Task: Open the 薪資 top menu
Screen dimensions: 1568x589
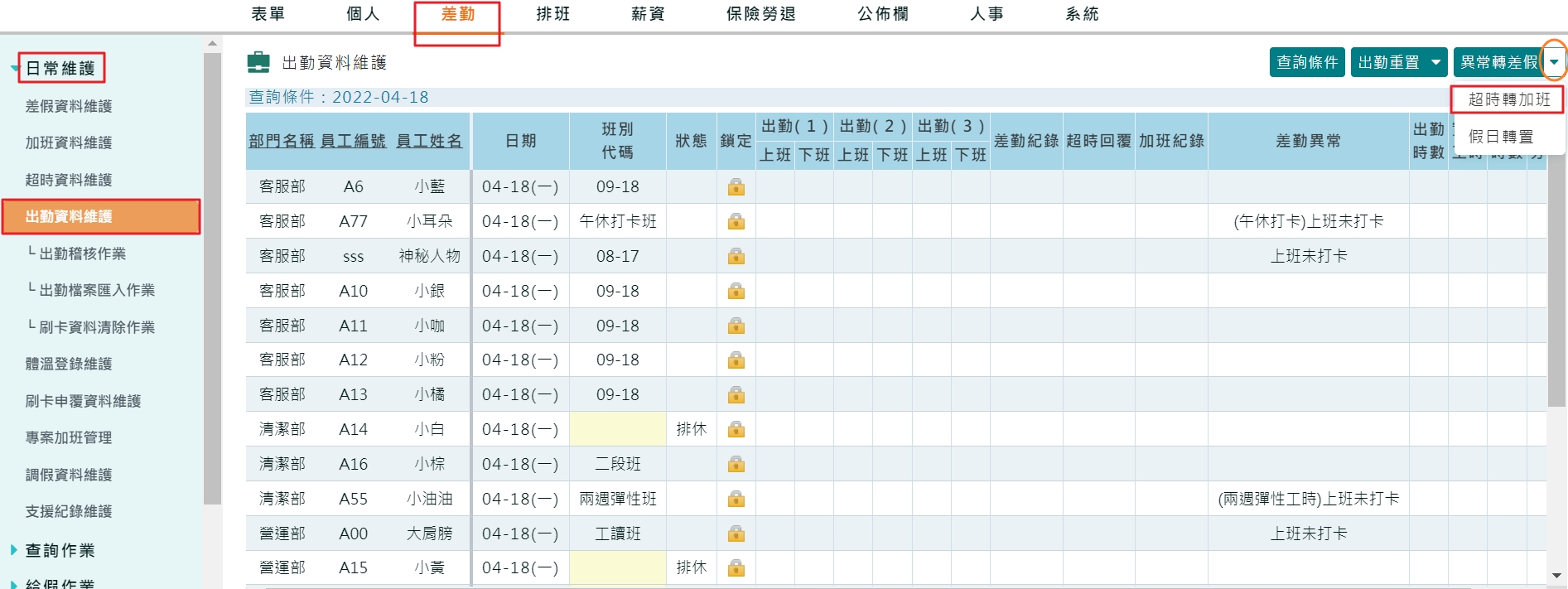Action: [648, 14]
